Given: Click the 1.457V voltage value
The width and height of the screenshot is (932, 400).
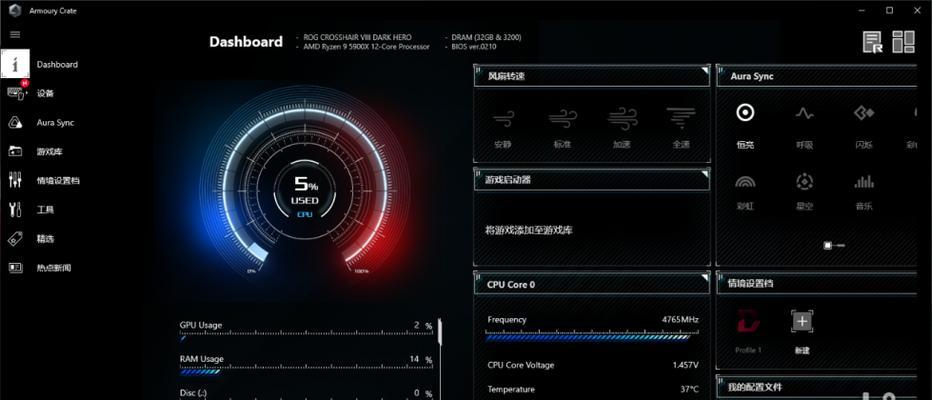Looking at the screenshot, I should (685, 365).
